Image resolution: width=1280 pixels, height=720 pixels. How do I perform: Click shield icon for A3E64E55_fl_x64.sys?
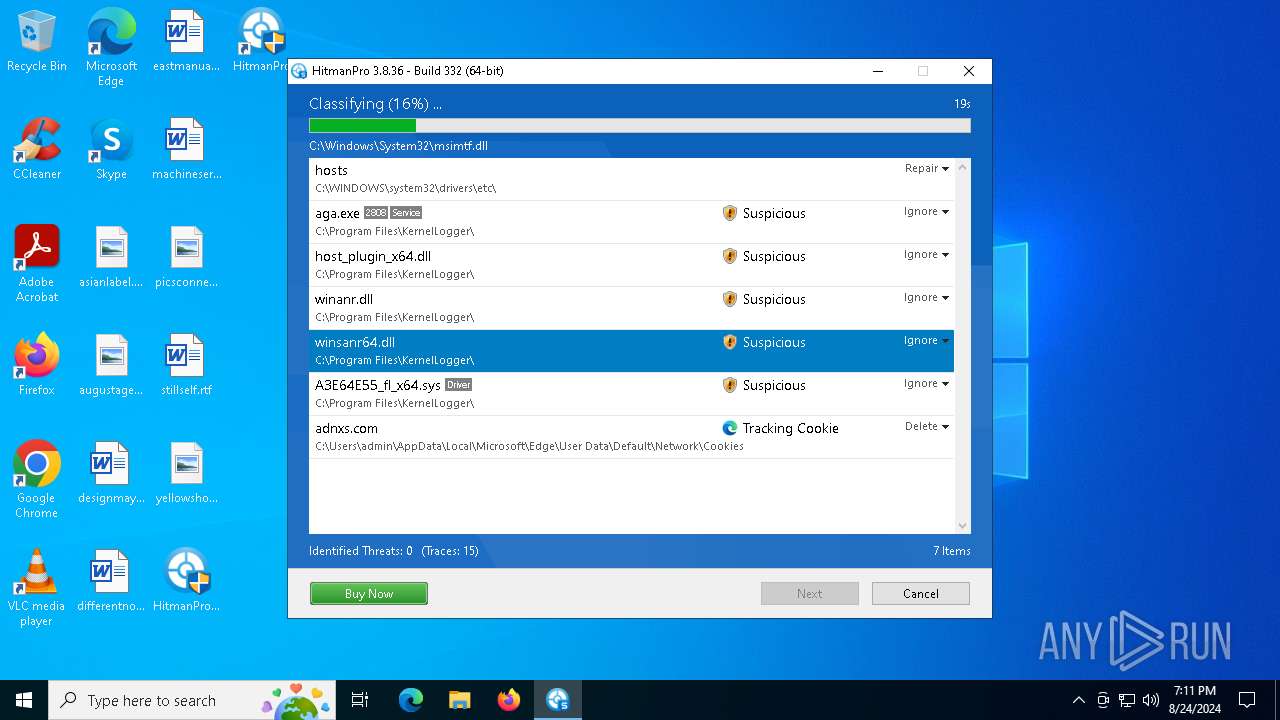[730, 385]
